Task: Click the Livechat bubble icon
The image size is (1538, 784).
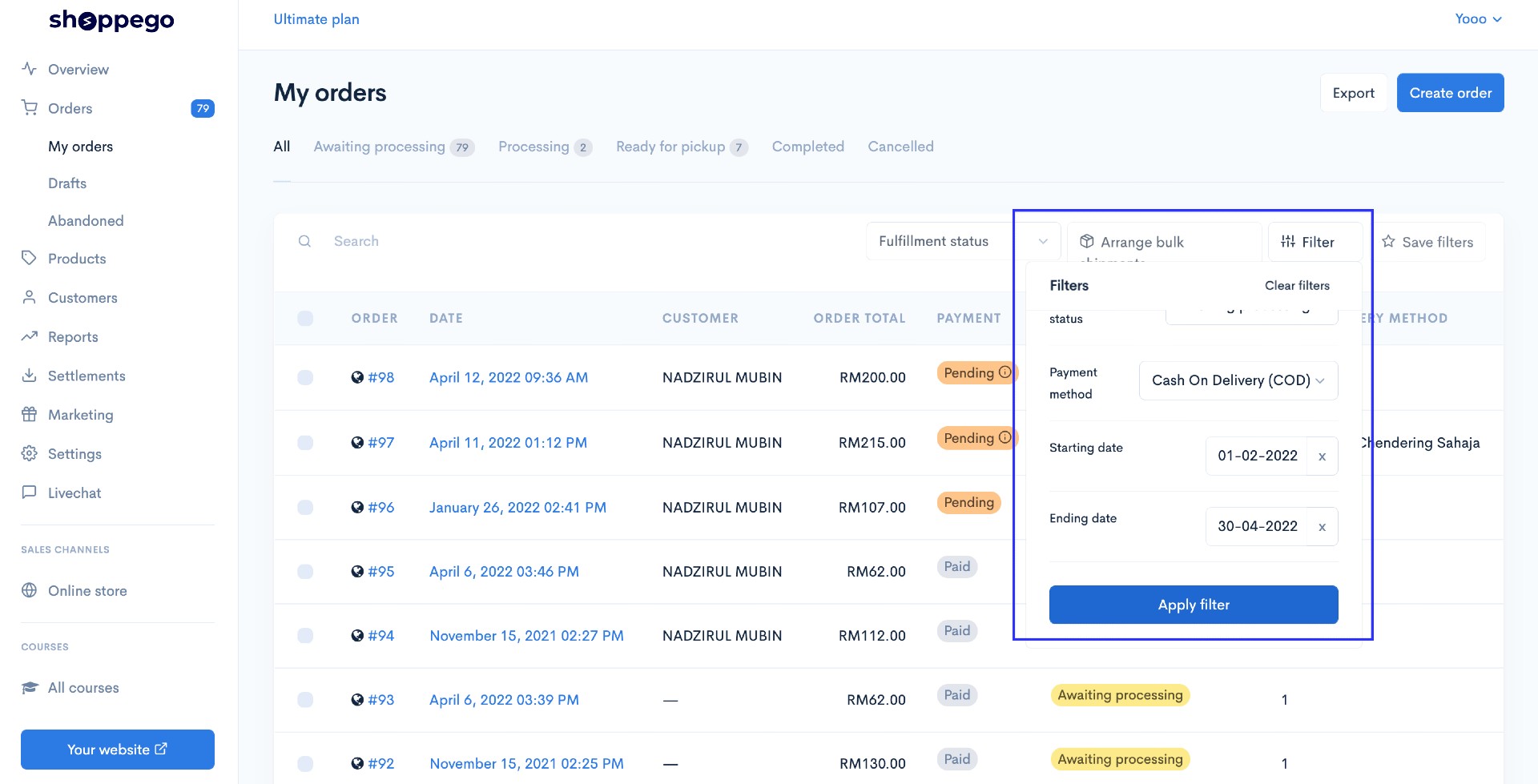Action: 30,492
